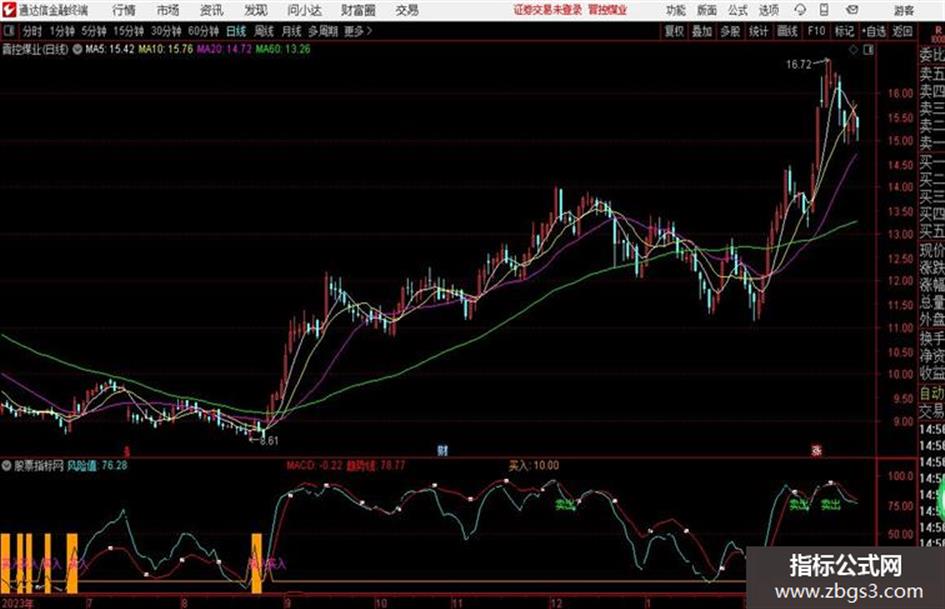
Task: Click the 风险值: 76.28 label
Action: pyautogui.click(x=98, y=465)
